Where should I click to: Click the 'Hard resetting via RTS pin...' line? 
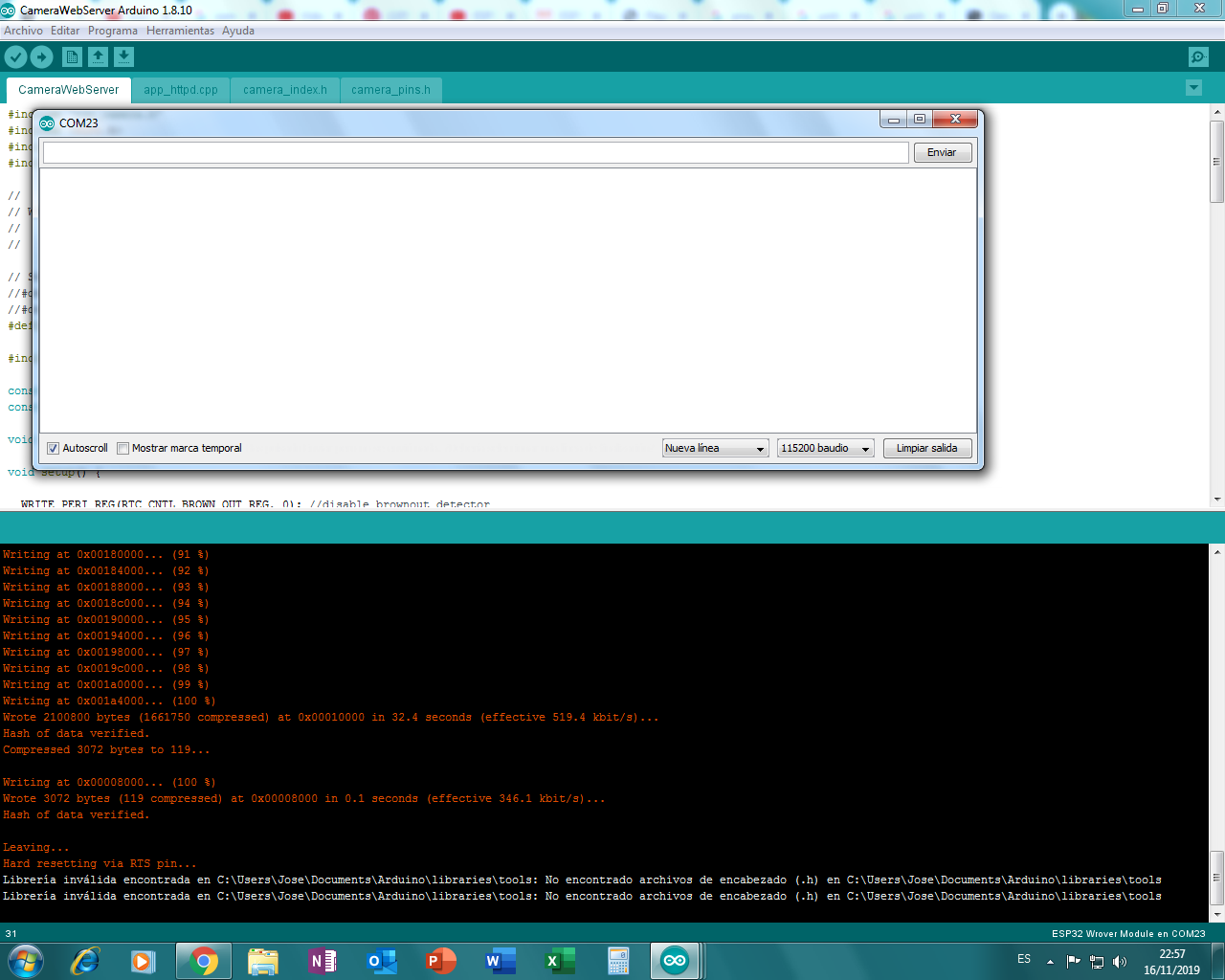[100, 864]
